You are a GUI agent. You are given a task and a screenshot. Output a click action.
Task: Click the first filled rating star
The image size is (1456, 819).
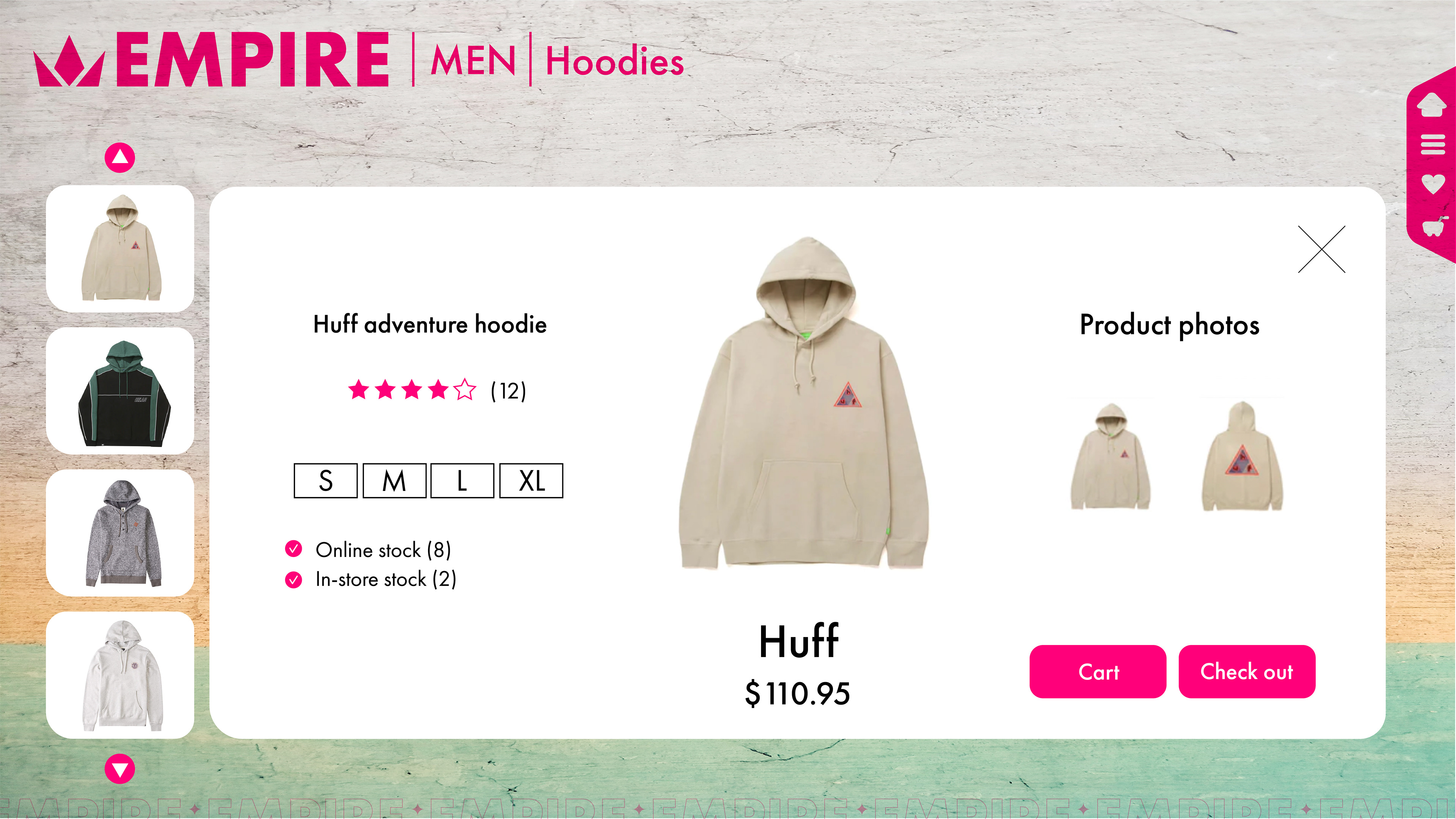359,389
